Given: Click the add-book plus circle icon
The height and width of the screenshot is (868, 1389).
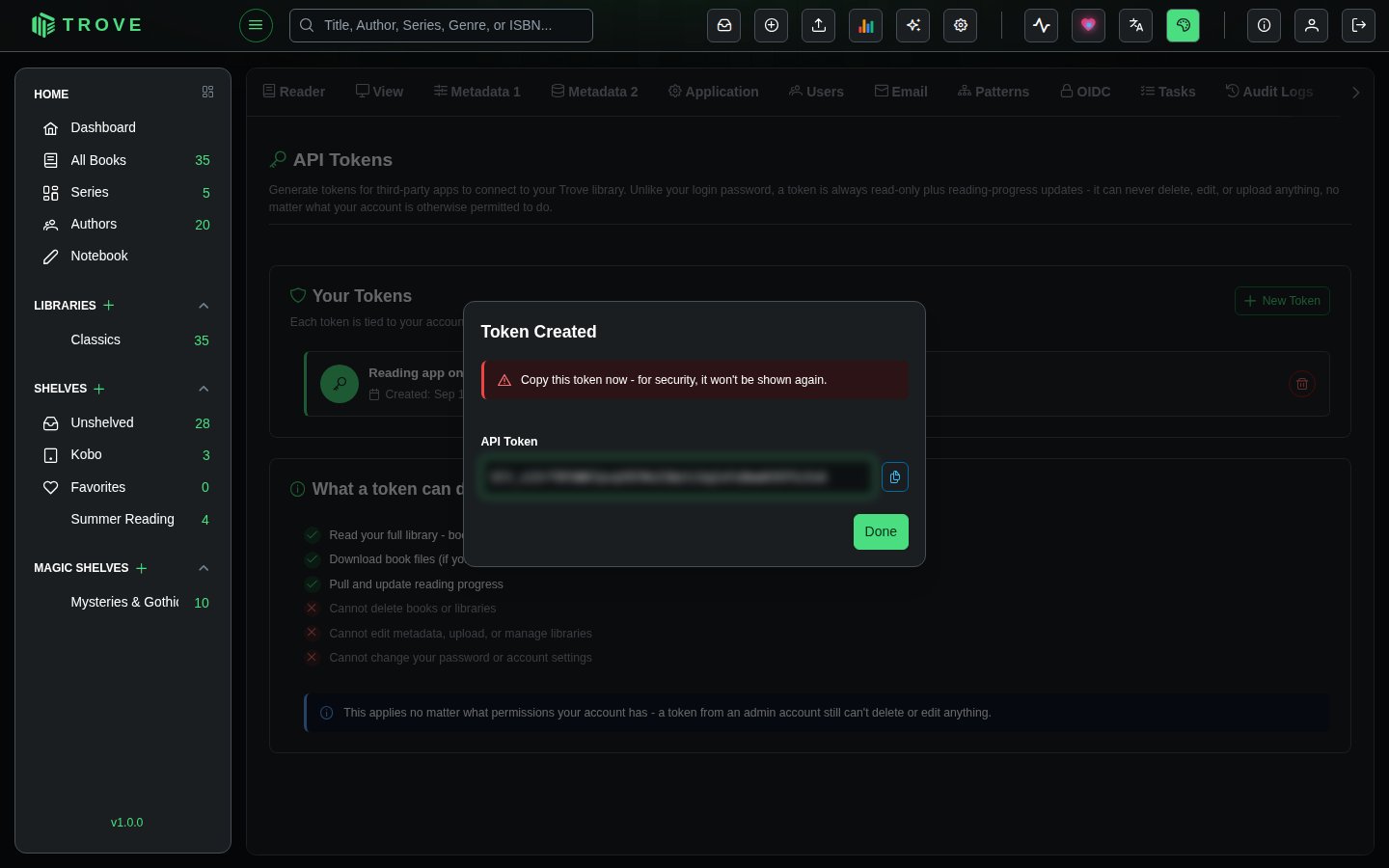Looking at the screenshot, I should tap(772, 25).
